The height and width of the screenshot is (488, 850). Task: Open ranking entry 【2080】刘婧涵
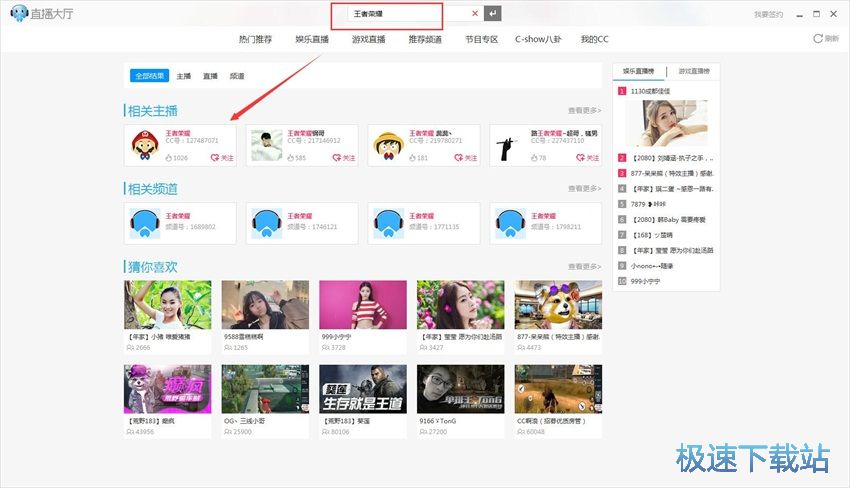coord(672,158)
